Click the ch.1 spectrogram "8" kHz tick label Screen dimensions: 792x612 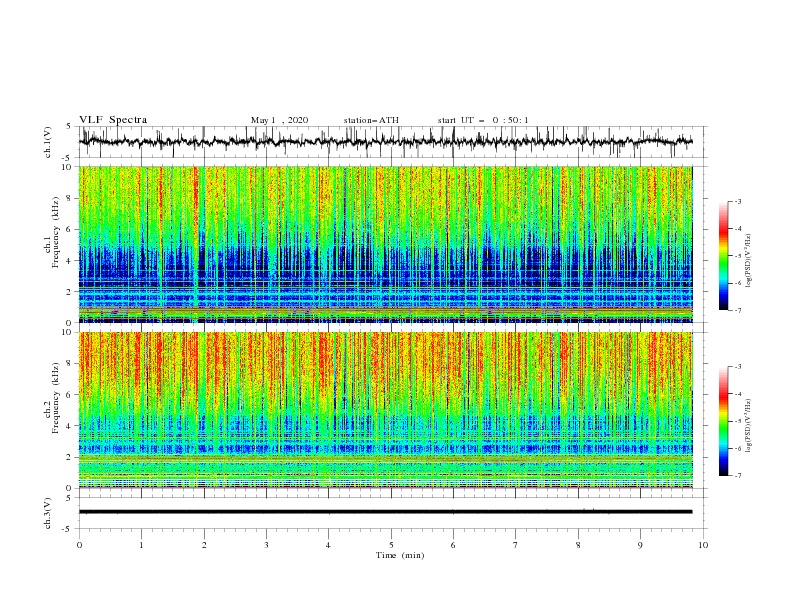click(x=71, y=198)
